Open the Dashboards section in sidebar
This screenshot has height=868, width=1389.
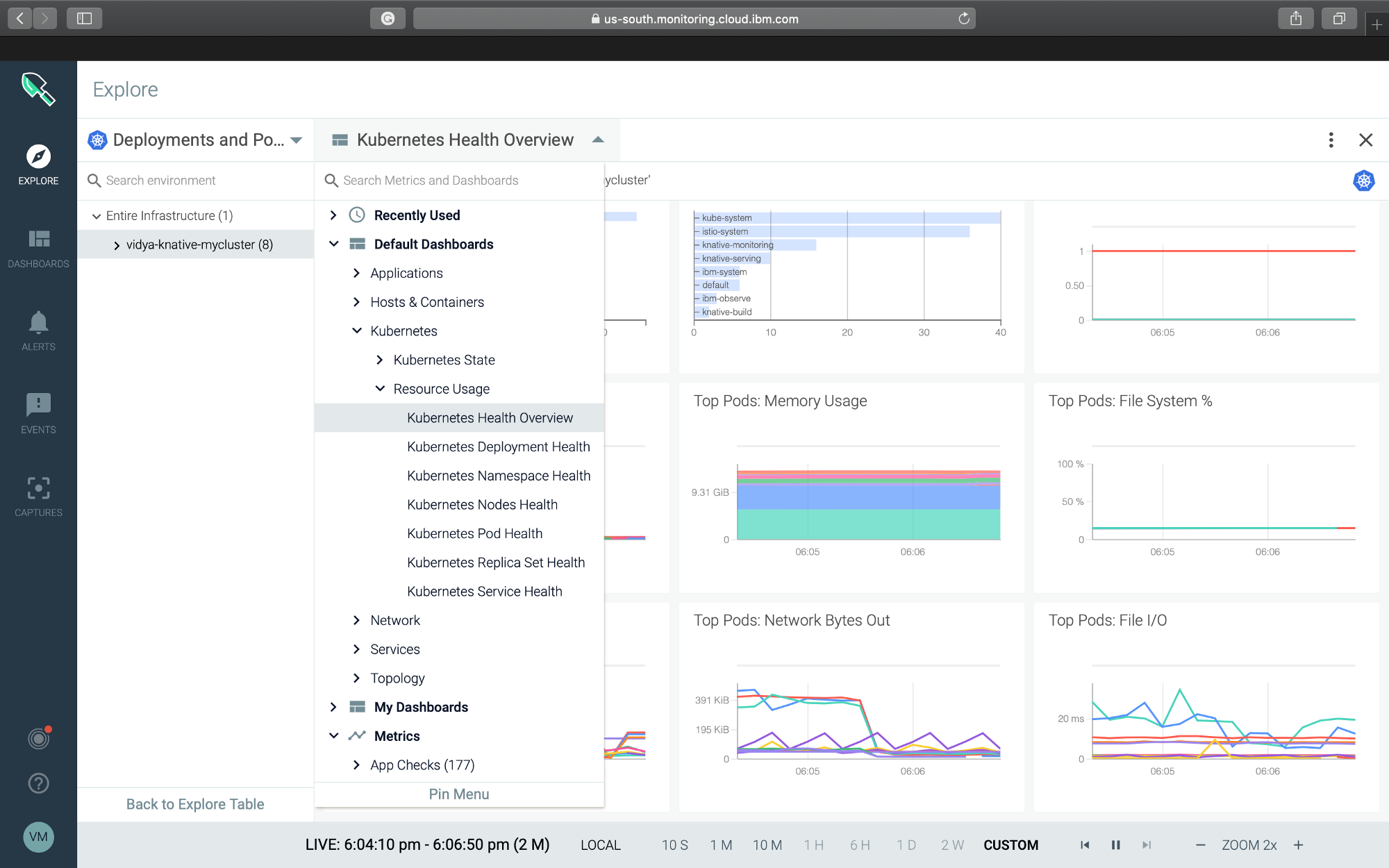(x=38, y=249)
